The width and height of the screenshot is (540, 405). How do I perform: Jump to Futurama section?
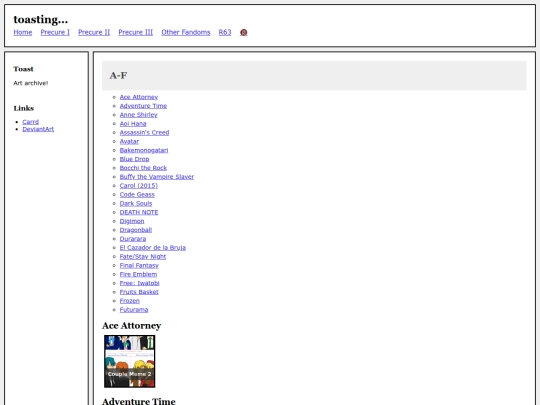click(134, 310)
